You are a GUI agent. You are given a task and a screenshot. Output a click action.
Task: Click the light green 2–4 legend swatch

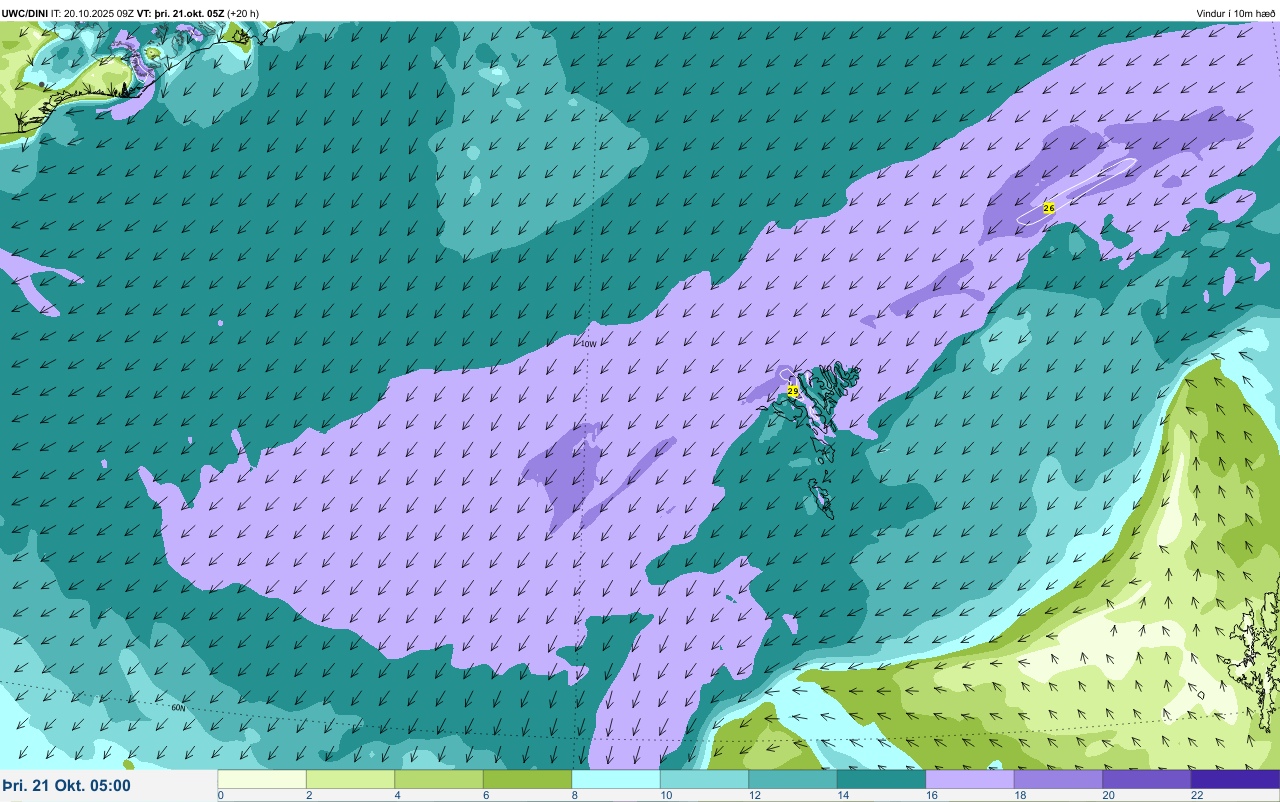click(350, 779)
